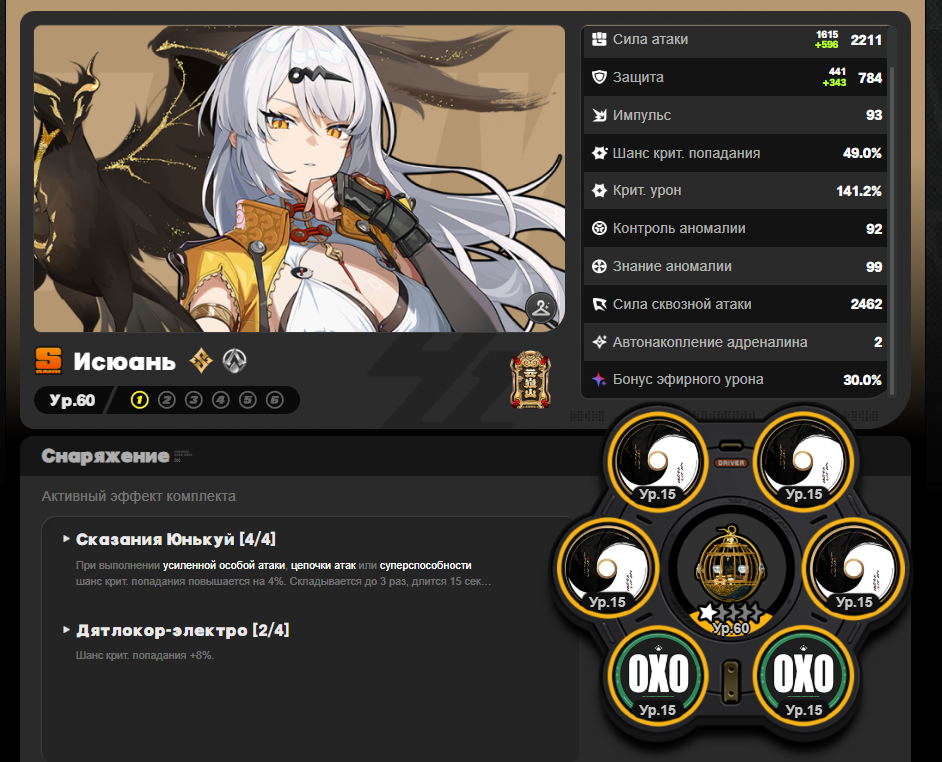942x762 pixels.
Task: Click the Сила сквозной атаки icon
Action: point(599,304)
